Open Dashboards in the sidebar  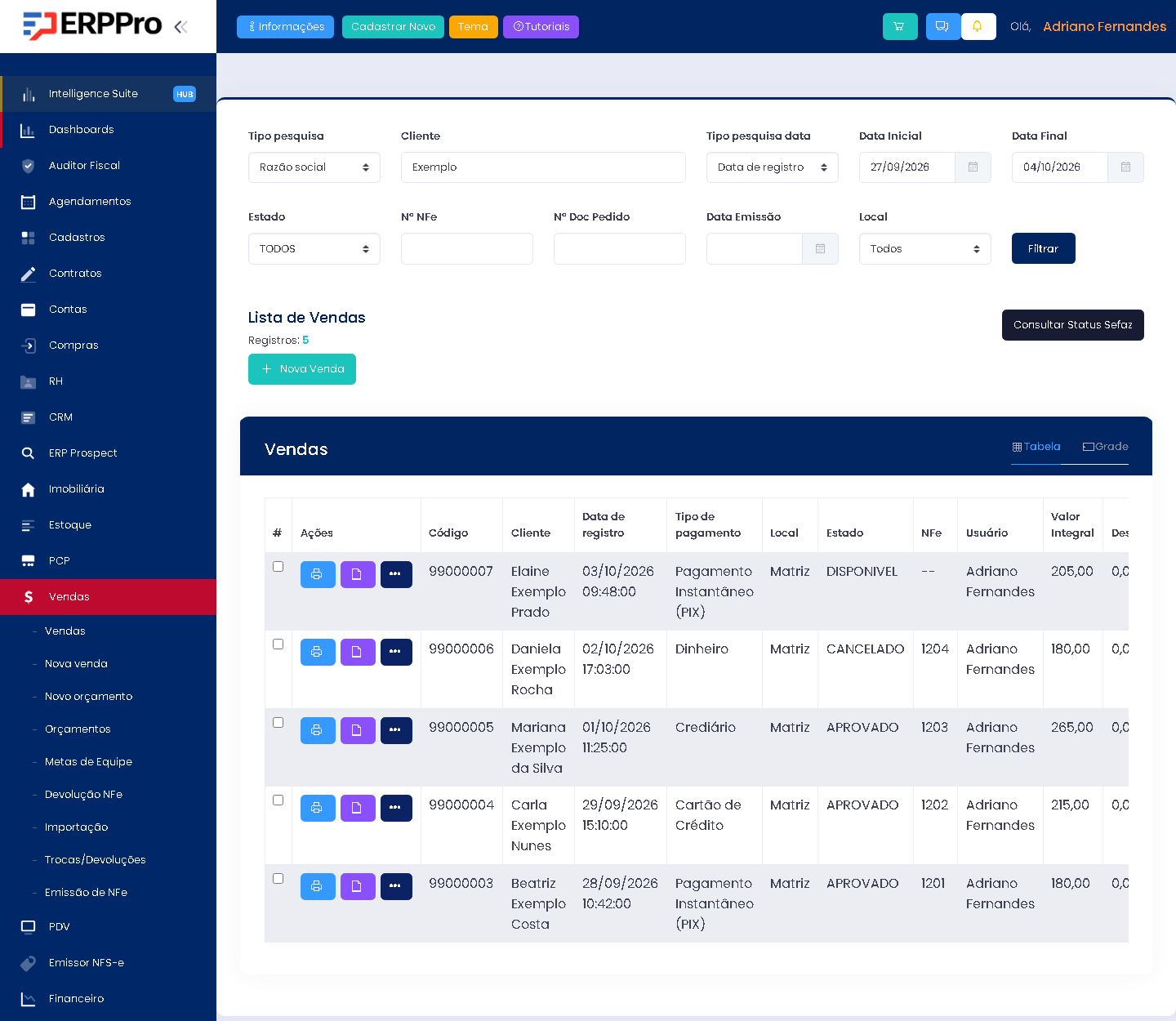pyautogui.click(x=108, y=130)
